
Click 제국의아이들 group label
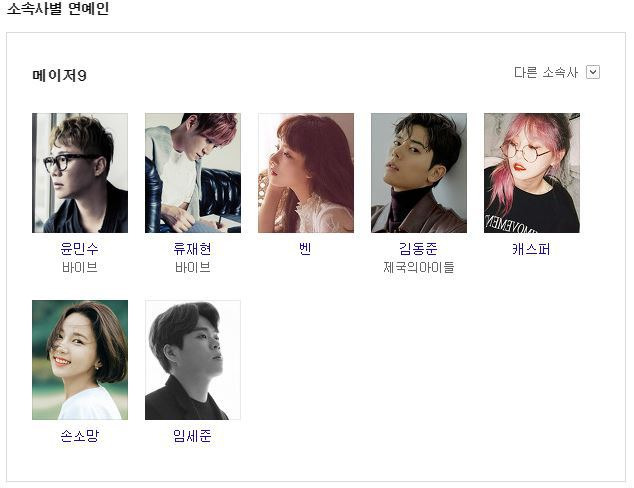coord(419,267)
